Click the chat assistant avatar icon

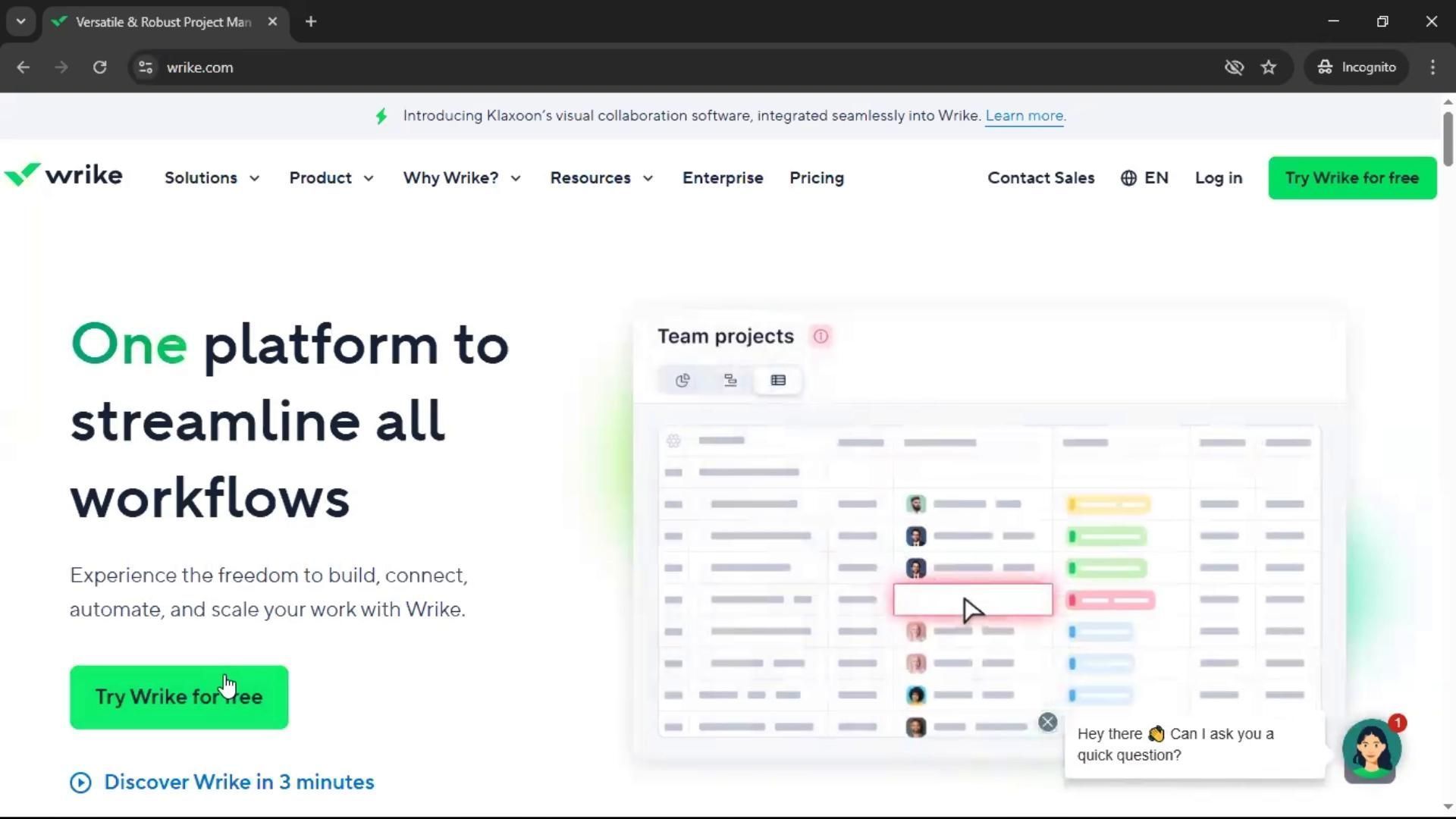[1370, 750]
